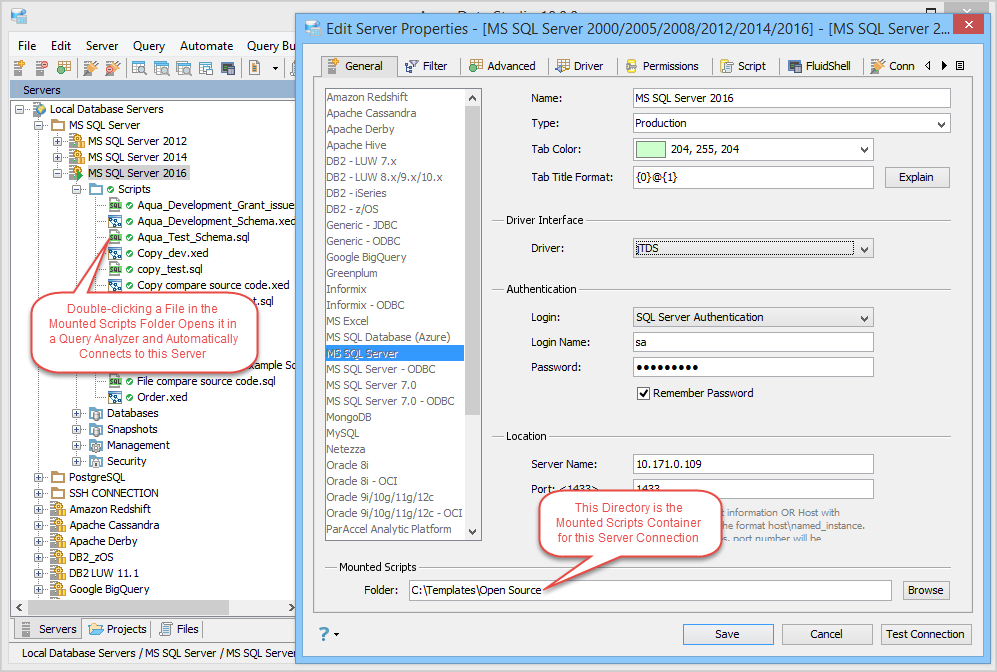The width and height of the screenshot is (997, 672).
Task: Click the Conn tab plug icon
Action: 877,65
